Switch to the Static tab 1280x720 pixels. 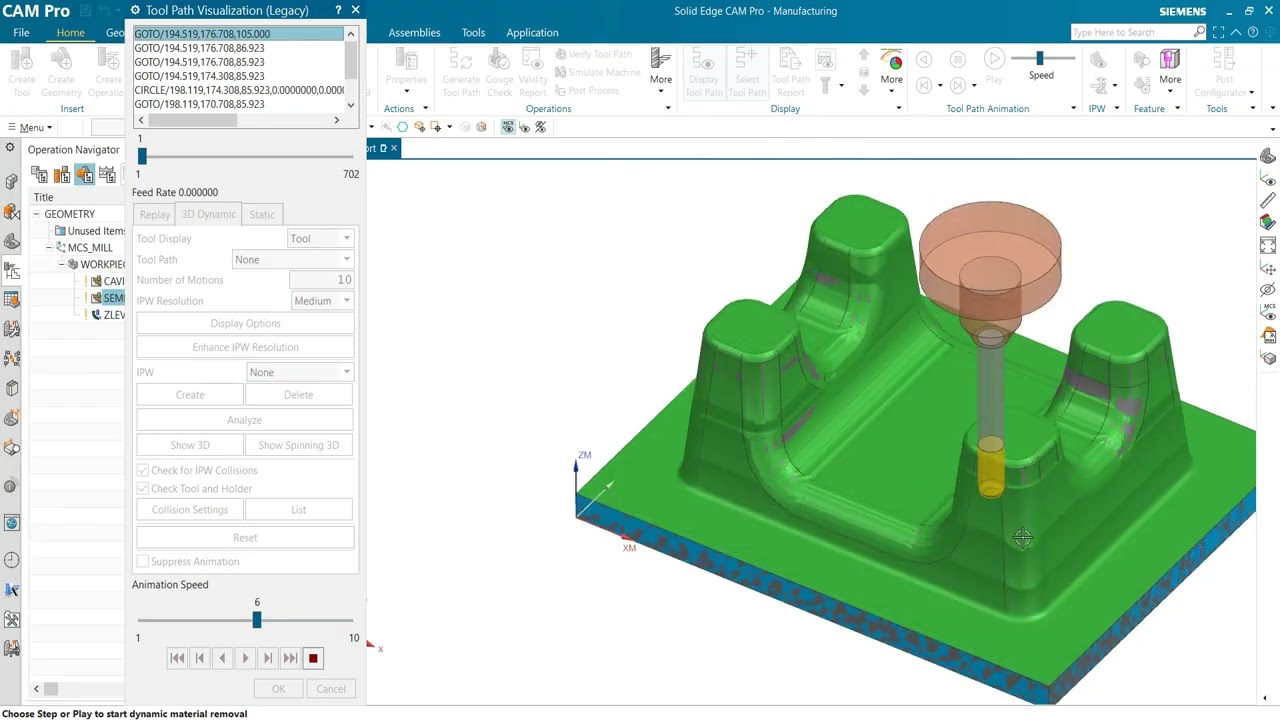[x=262, y=214]
